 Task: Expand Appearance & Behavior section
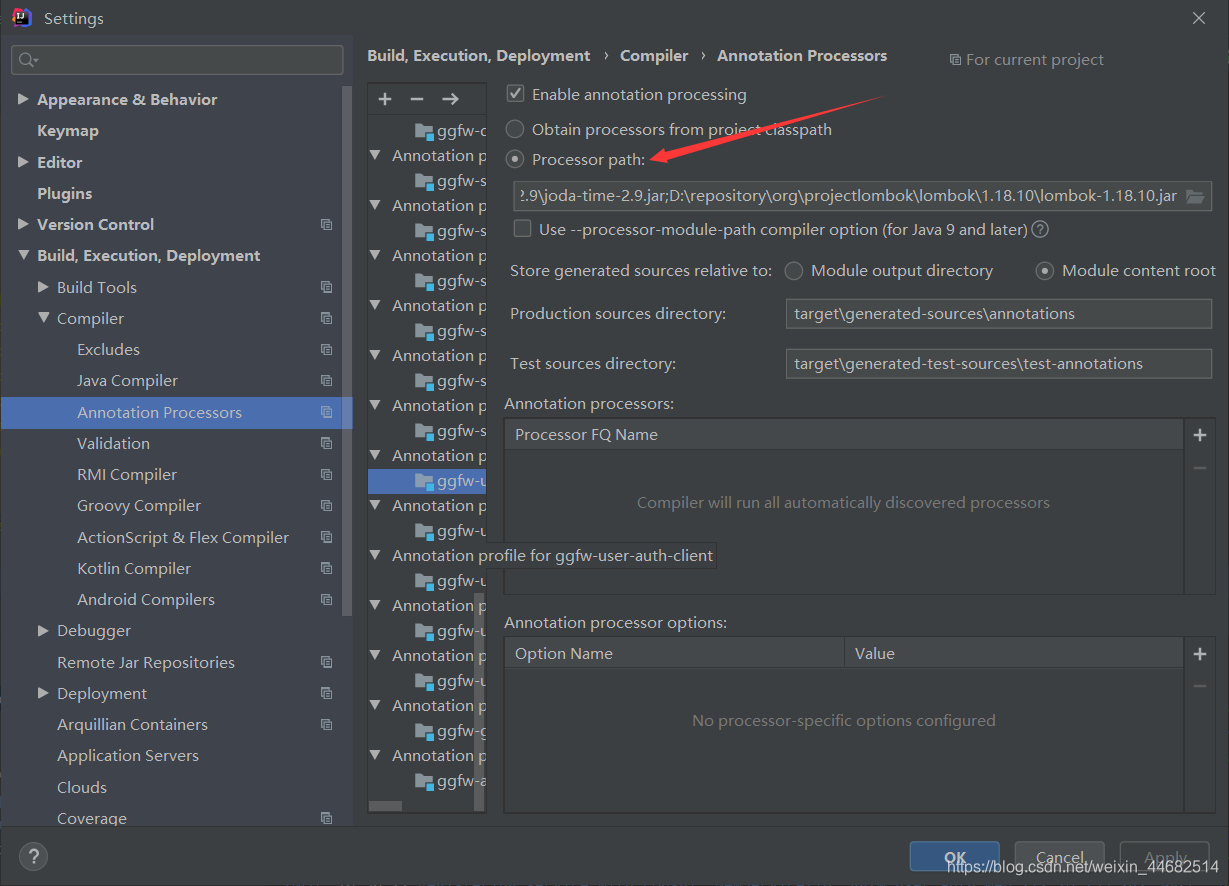pos(23,99)
